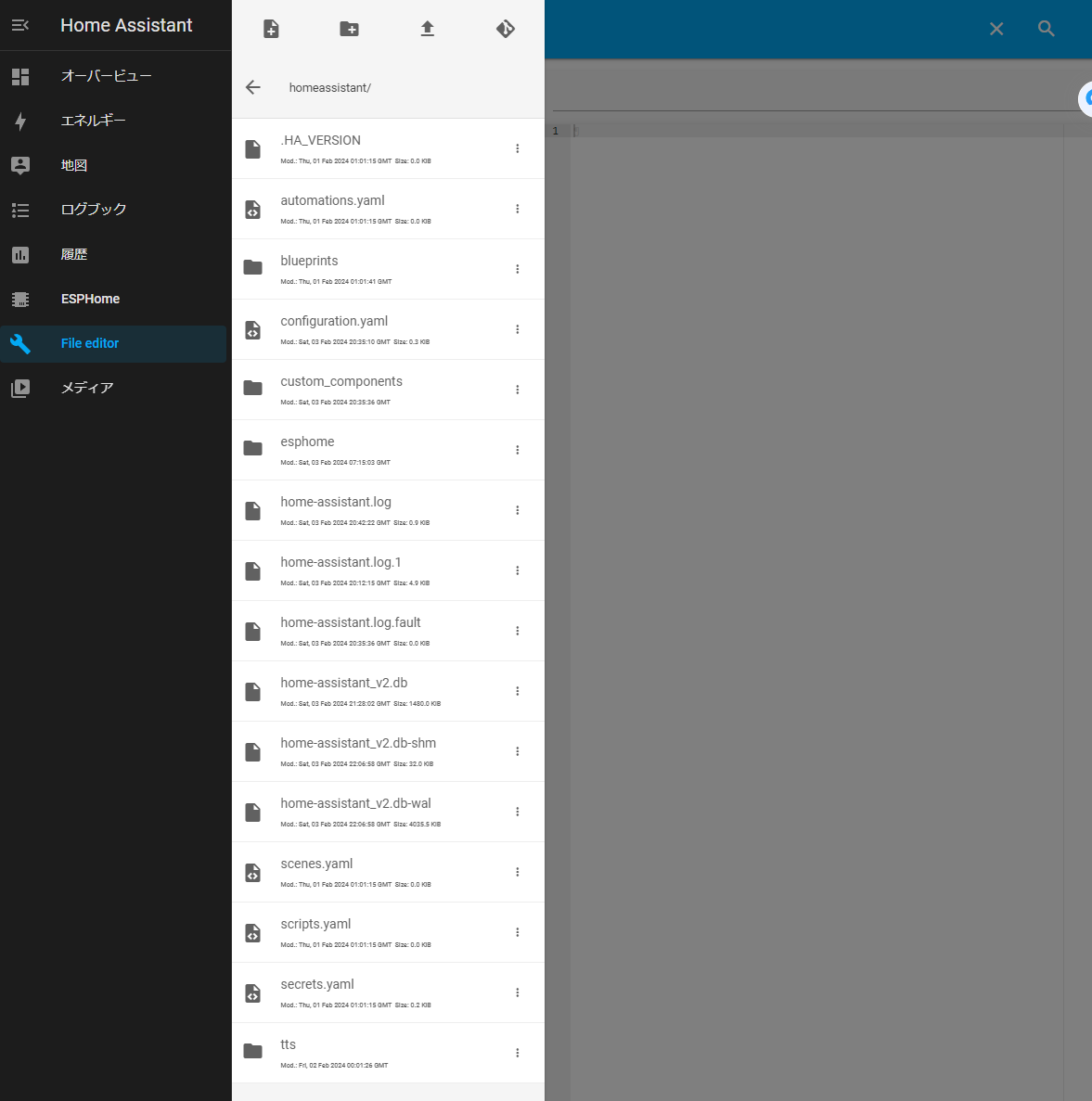
Task: Open the メディア panel
Action: (x=113, y=388)
